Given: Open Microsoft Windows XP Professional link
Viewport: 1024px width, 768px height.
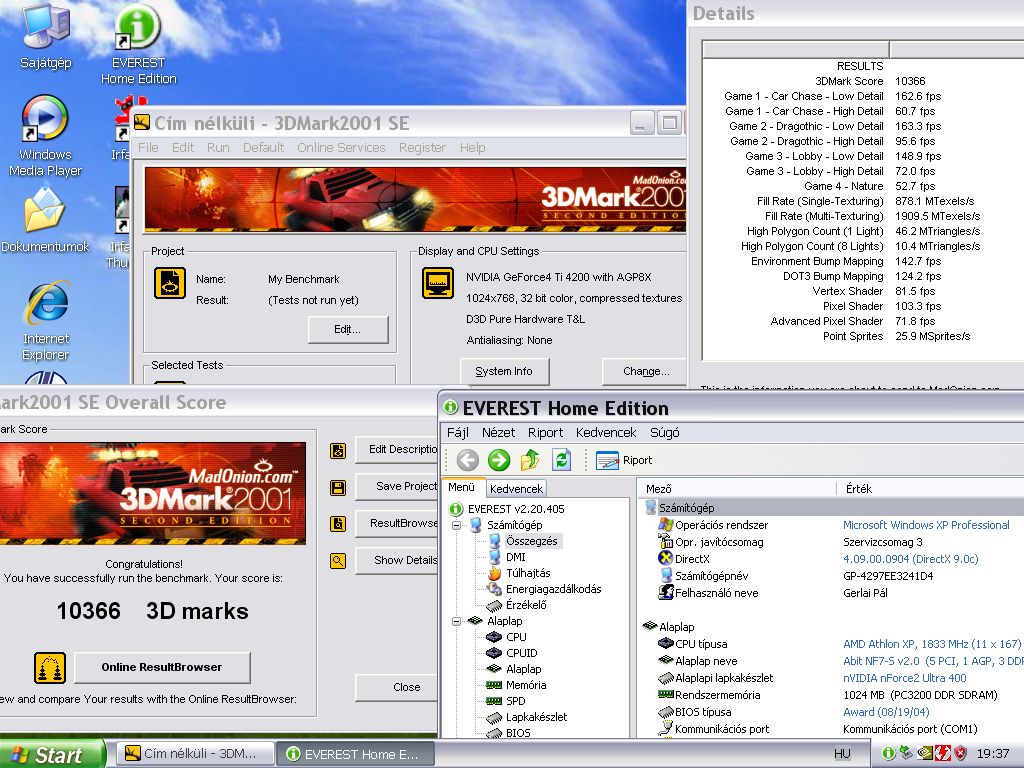Looking at the screenshot, I should click(x=926, y=525).
